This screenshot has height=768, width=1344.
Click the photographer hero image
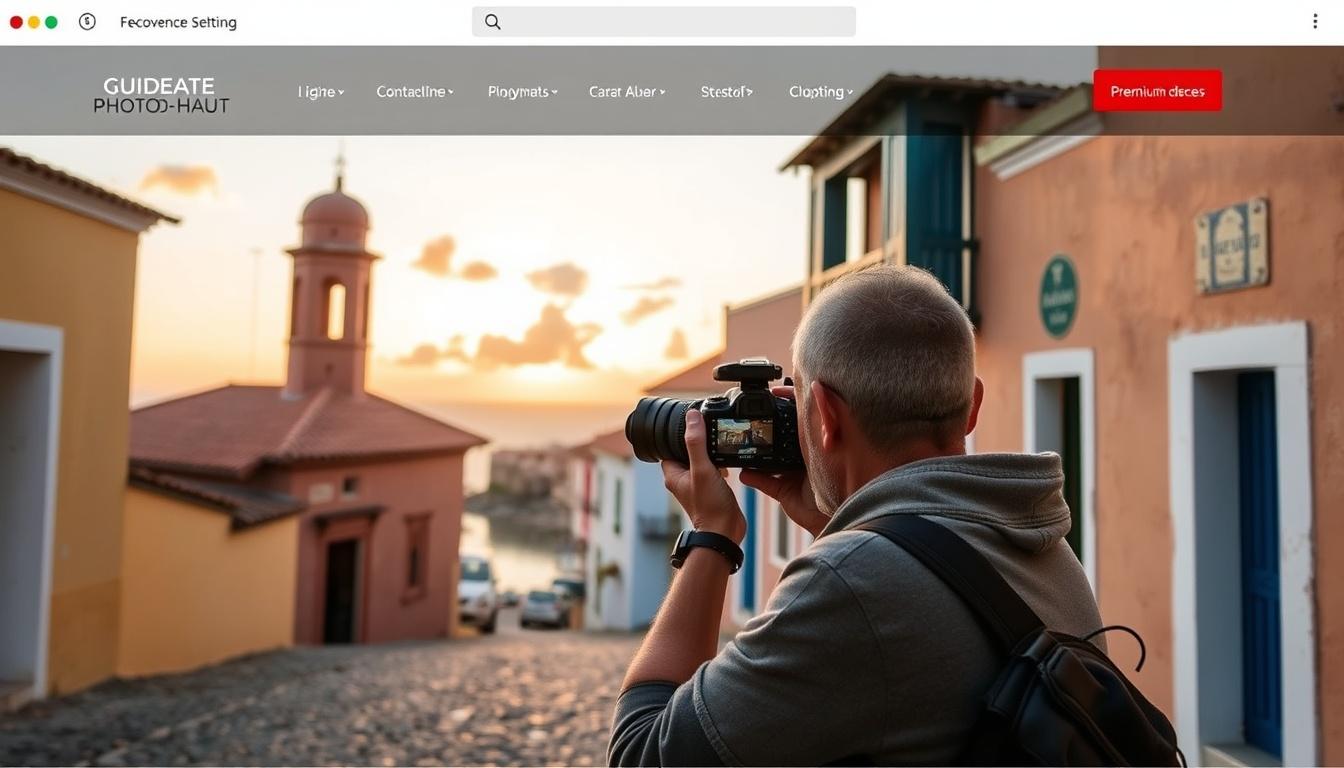coord(672,450)
